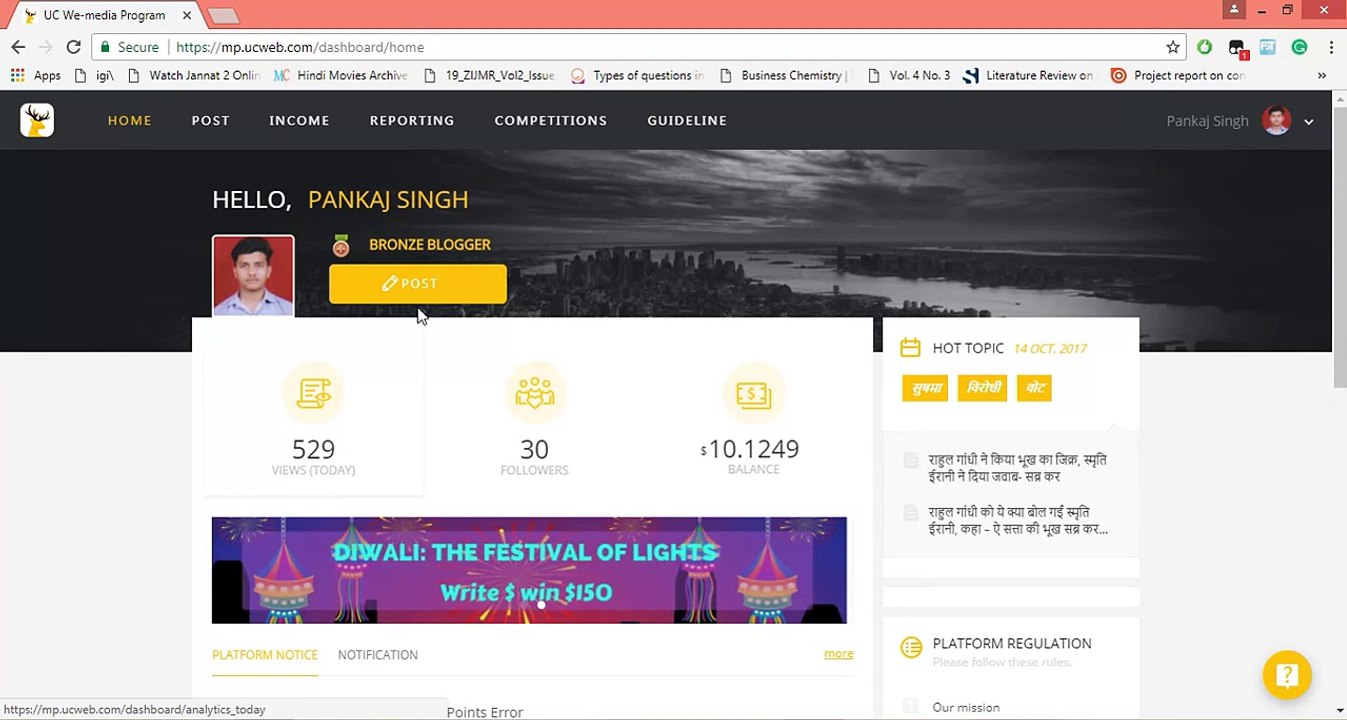The width and height of the screenshot is (1347, 720).
Task: Open the teal picture extension icon
Action: pos(1268,47)
